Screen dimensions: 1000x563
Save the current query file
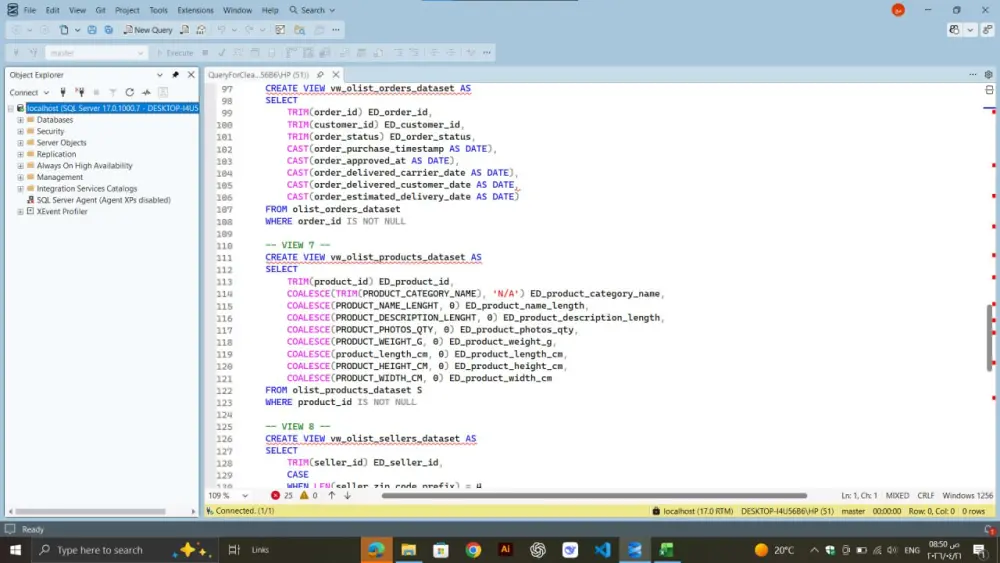tap(92, 30)
